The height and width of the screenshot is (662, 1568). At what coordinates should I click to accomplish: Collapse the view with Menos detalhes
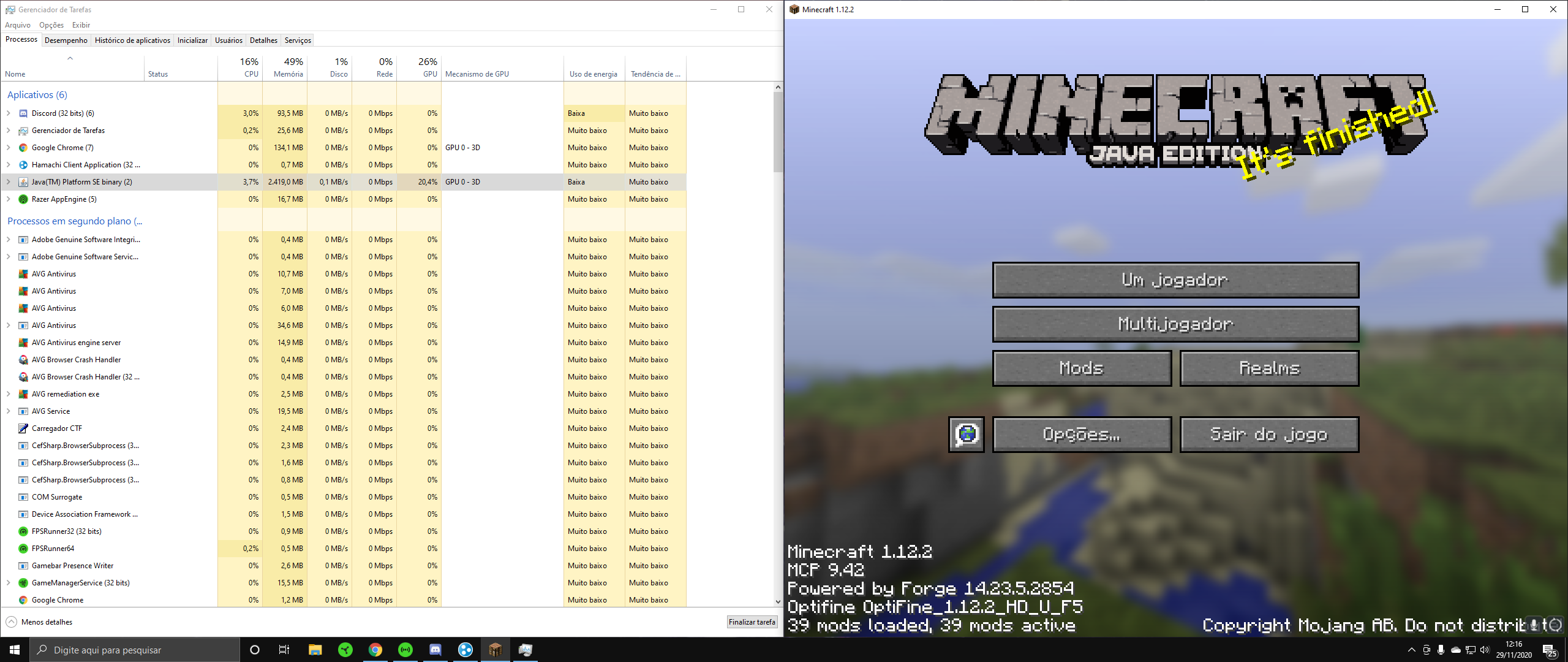pyautogui.click(x=39, y=622)
